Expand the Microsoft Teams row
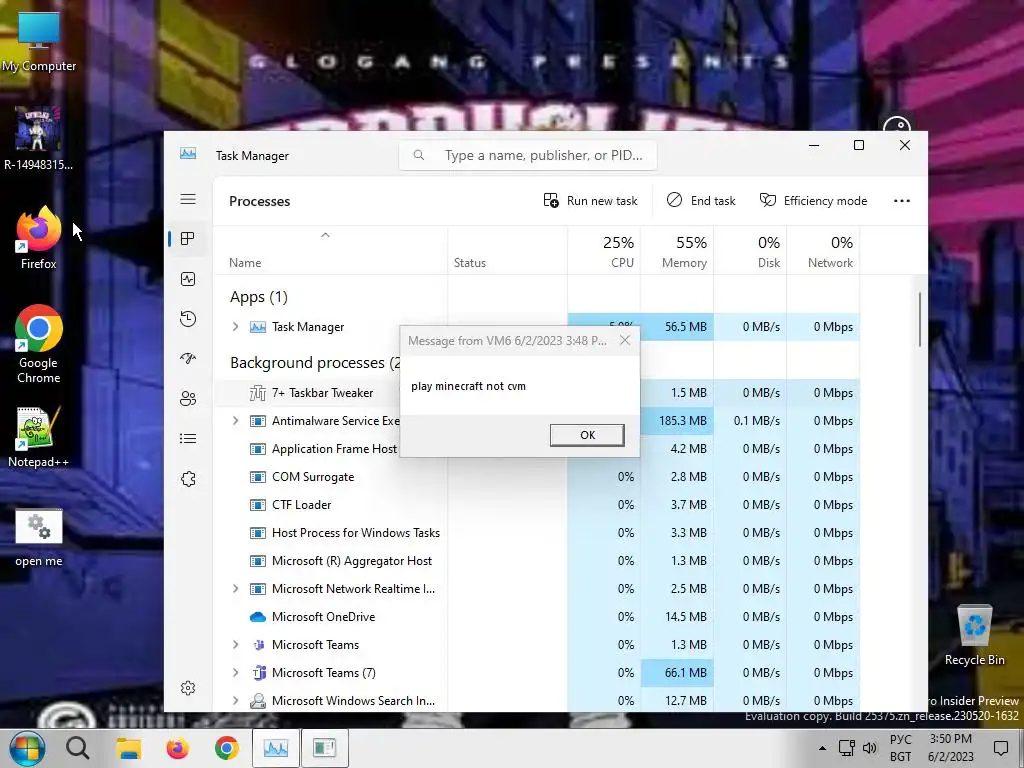The image size is (1024, 768). click(235, 645)
